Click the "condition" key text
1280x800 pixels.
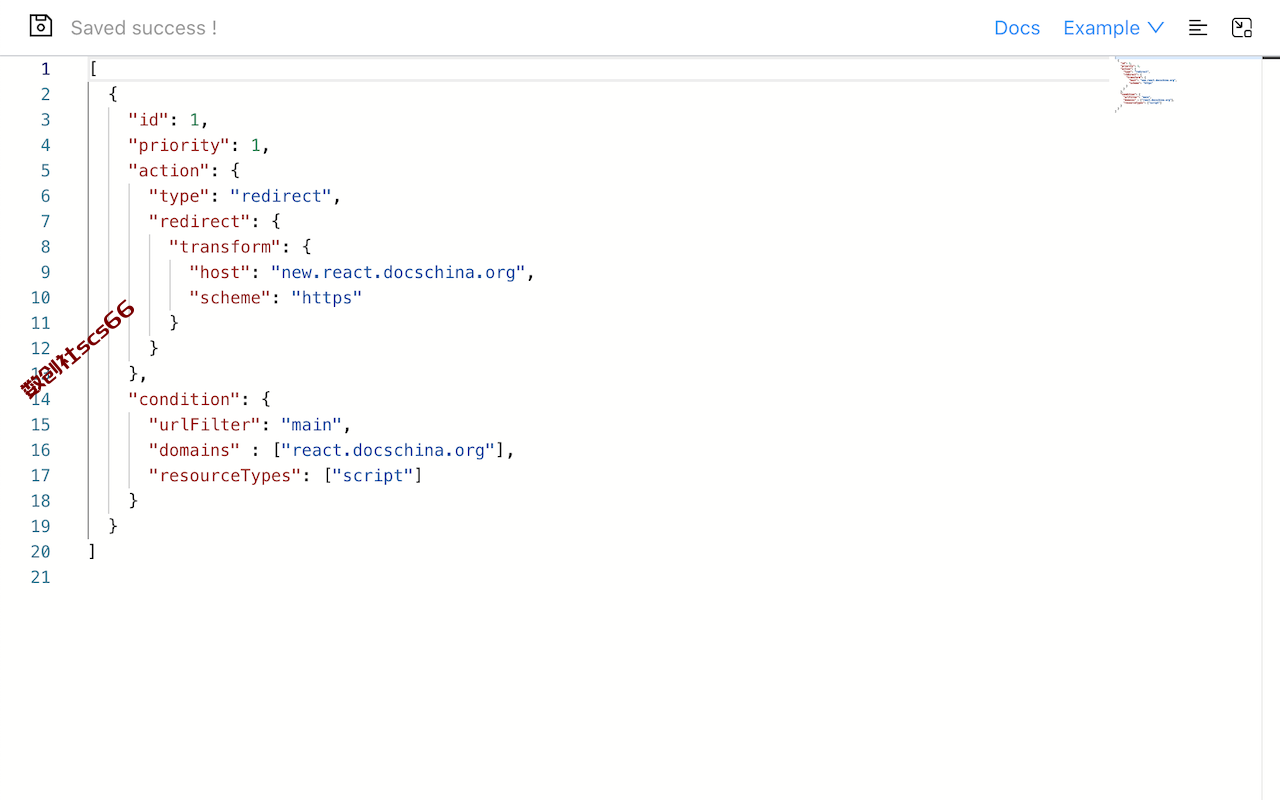click(x=184, y=399)
